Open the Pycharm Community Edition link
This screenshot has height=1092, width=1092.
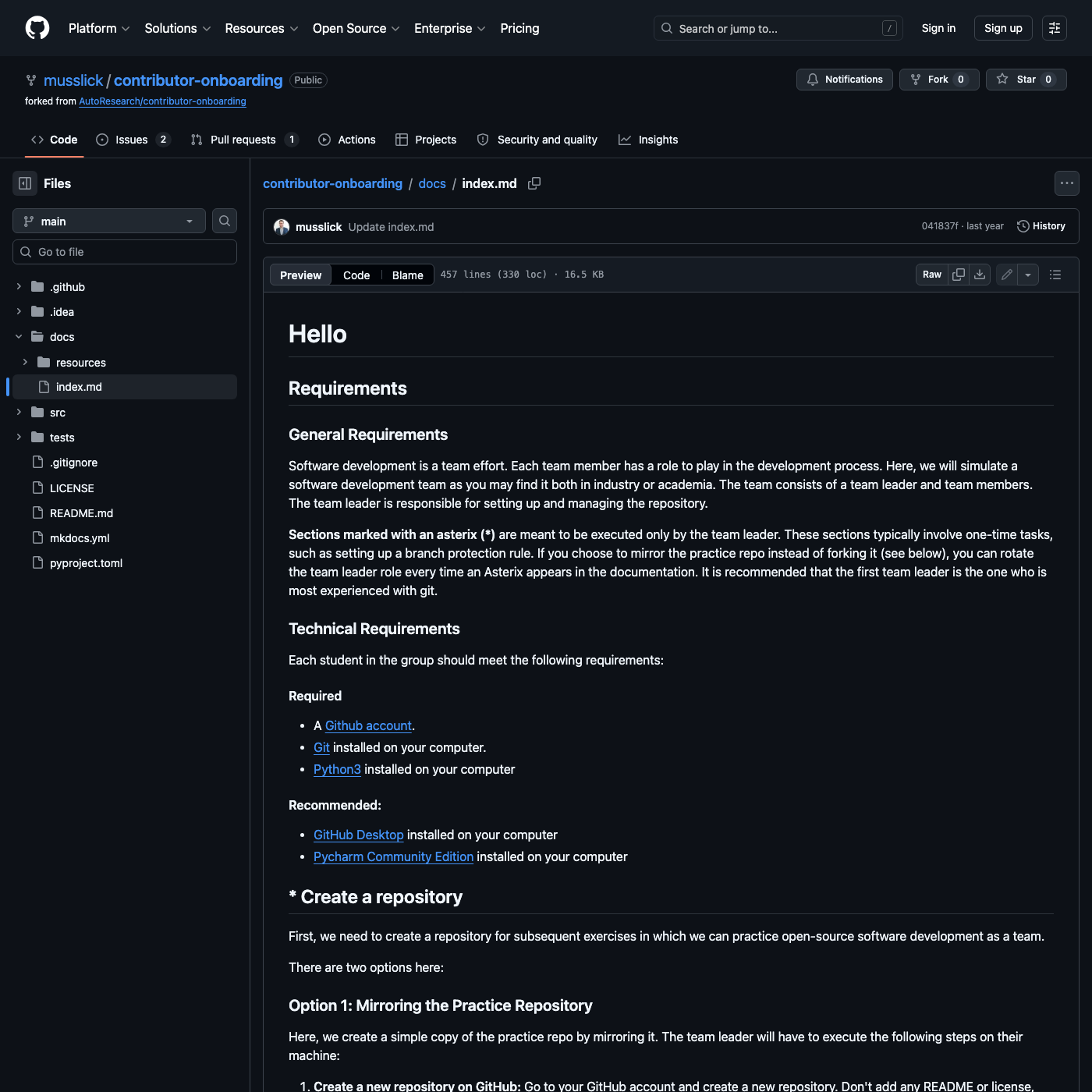[x=393, y=856]
